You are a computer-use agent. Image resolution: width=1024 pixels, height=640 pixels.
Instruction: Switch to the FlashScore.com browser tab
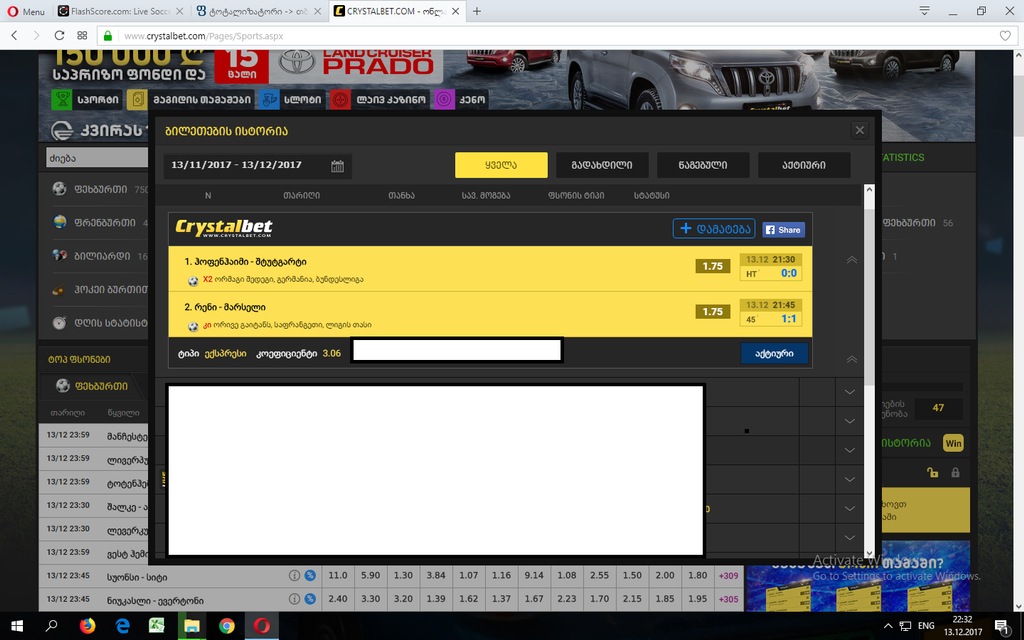tap(119, 11)
